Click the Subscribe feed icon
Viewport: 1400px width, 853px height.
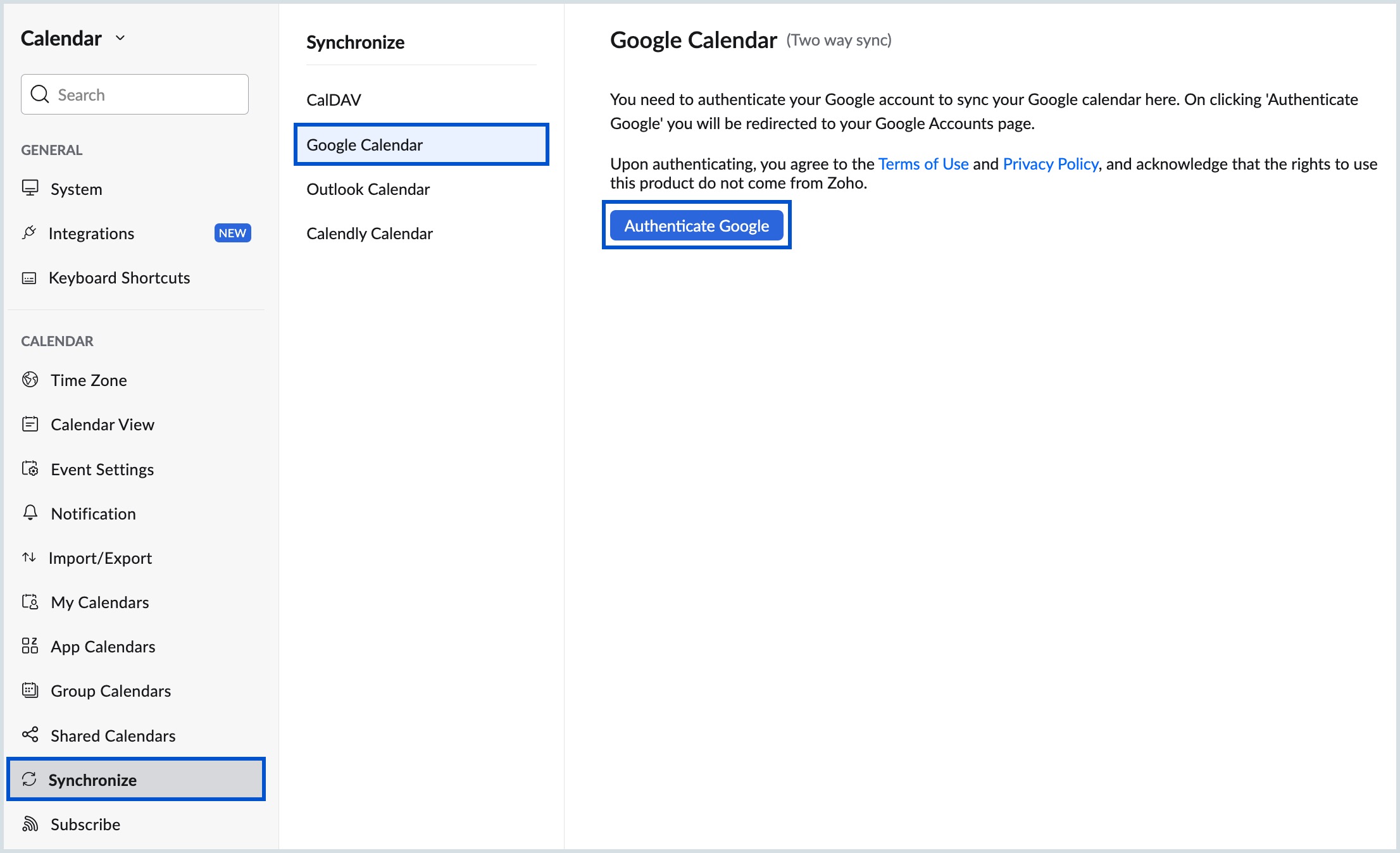point(30,824)
